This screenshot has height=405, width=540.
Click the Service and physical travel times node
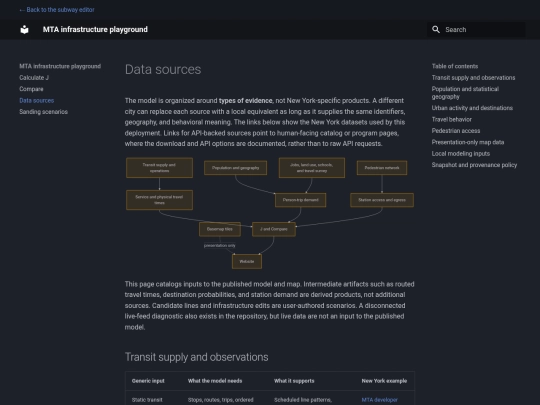(x=159, y=200)
